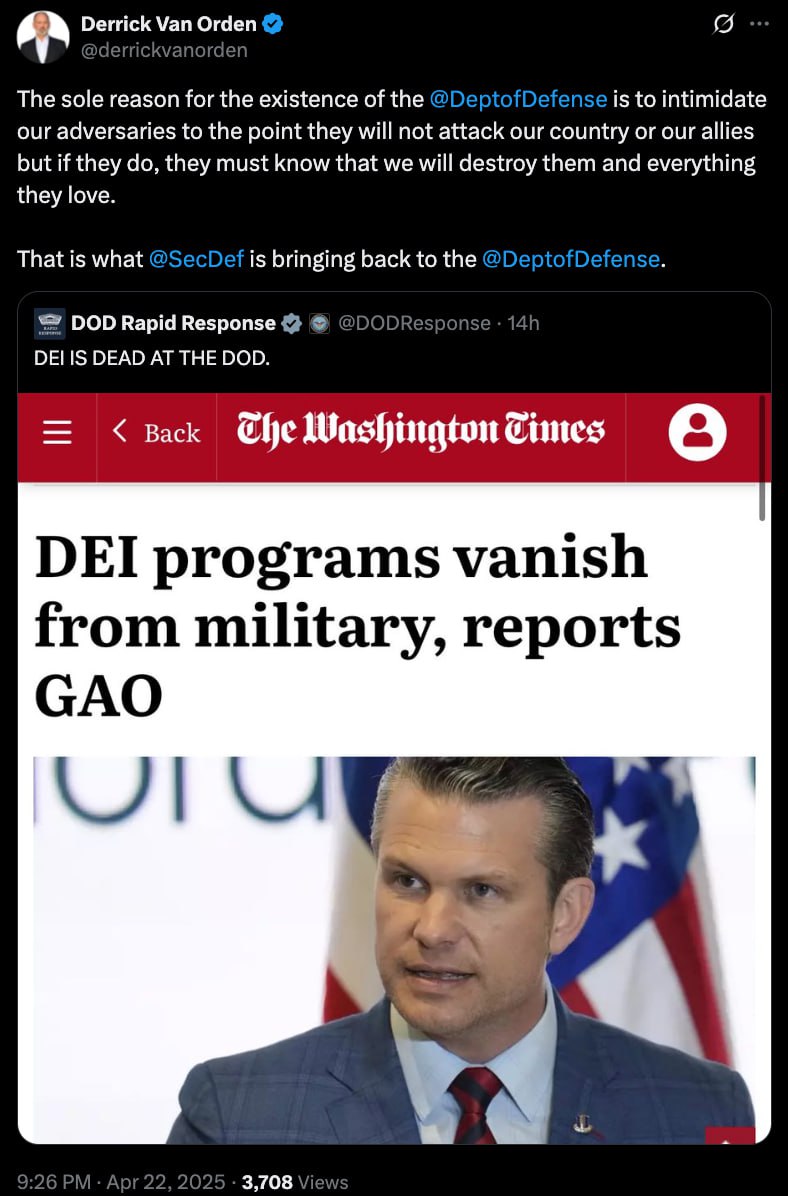The height and width of the screenshot is (1196, 788).
Task: Click the DOD Rapid Response avatar
Action: 50,323
